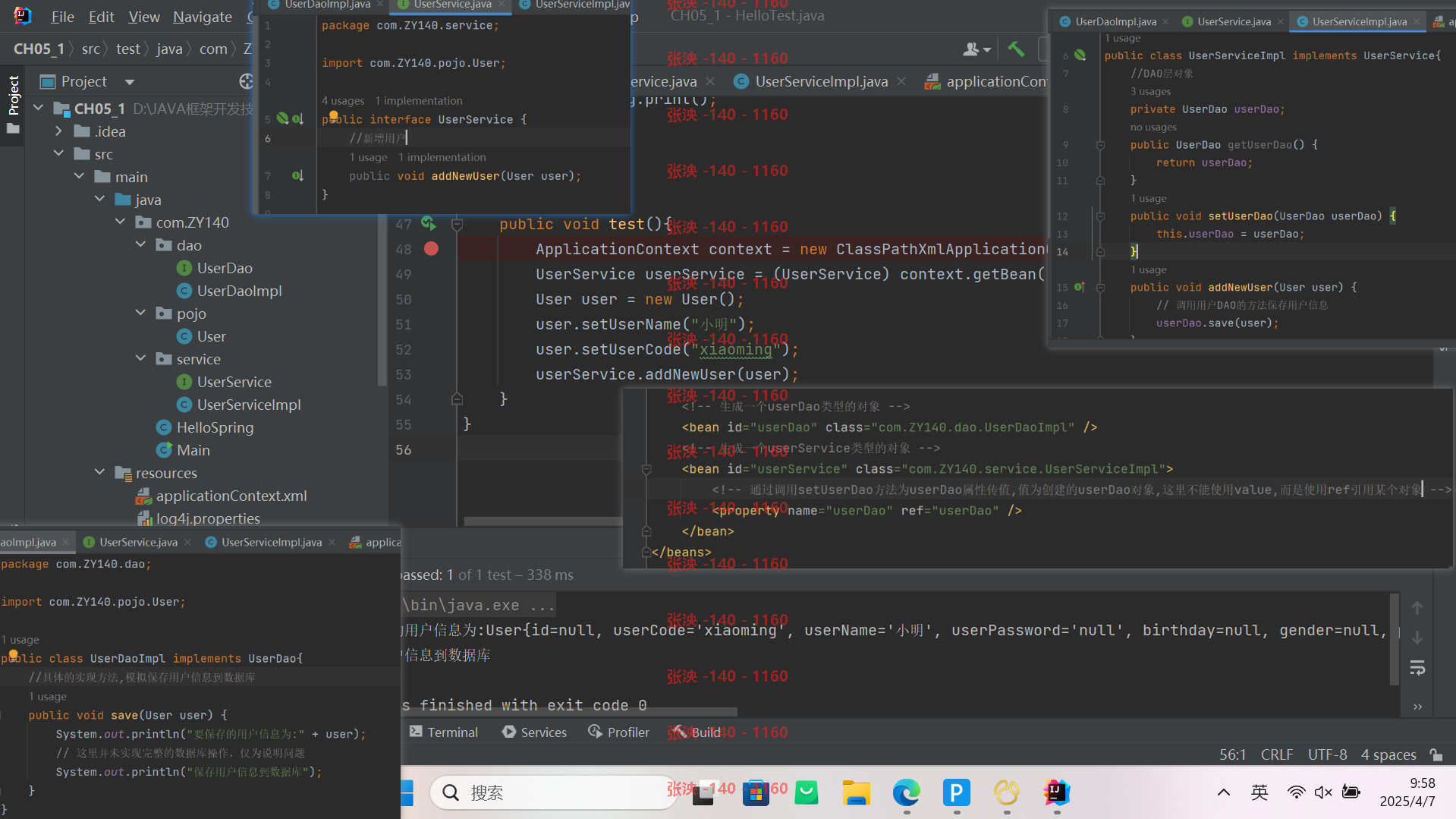The width and height of the screenshot is (1456, 819).
Task: Open the Profiler tool window
Action: [x=618, y=732]
